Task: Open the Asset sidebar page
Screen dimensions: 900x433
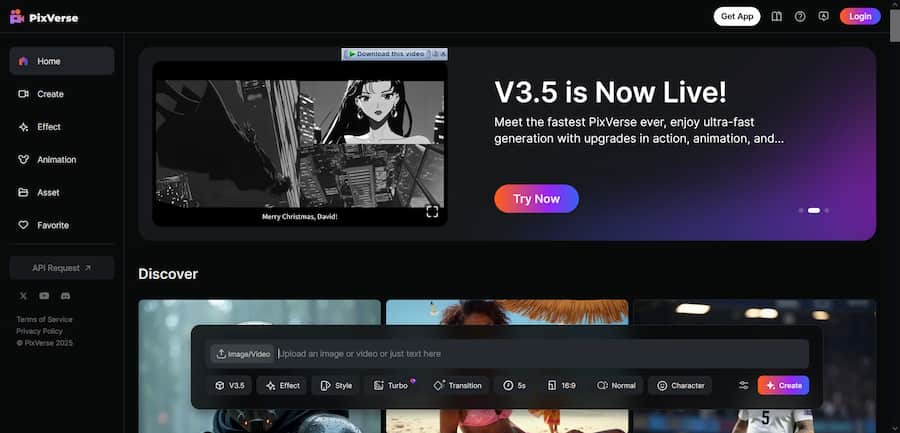Action: coord(62,192)
